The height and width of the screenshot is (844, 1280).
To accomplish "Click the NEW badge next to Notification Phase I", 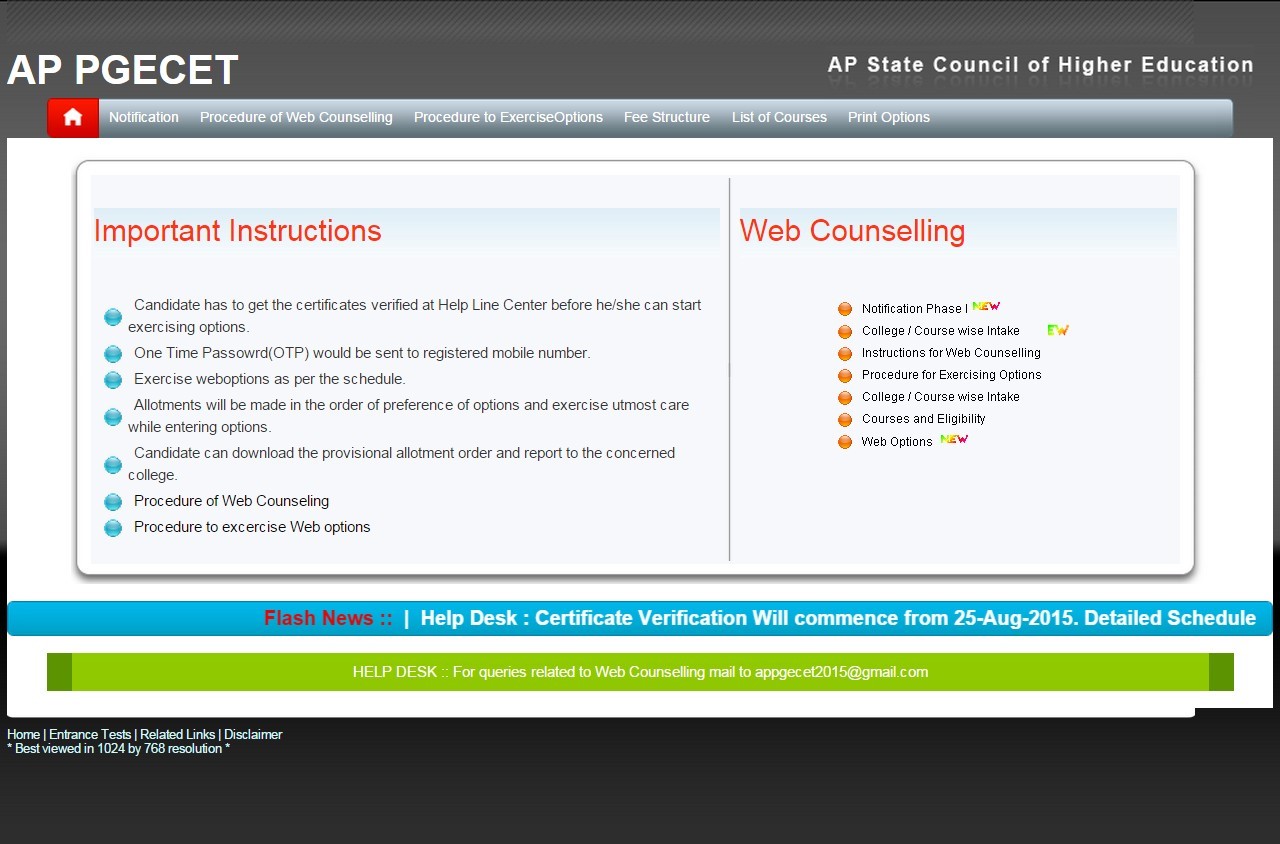I will pos(986,307).
